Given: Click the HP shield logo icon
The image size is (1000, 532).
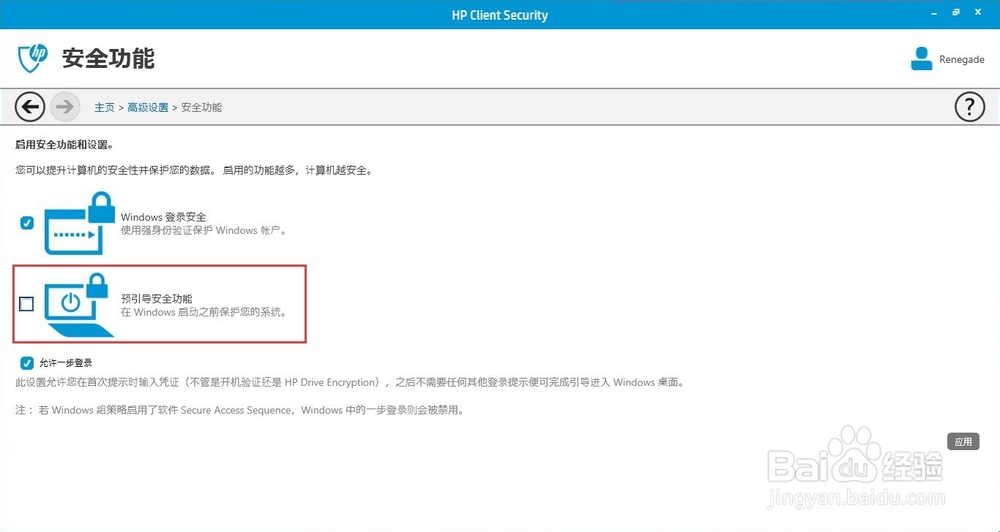Looking at the screenshot, I should [33, 59].
